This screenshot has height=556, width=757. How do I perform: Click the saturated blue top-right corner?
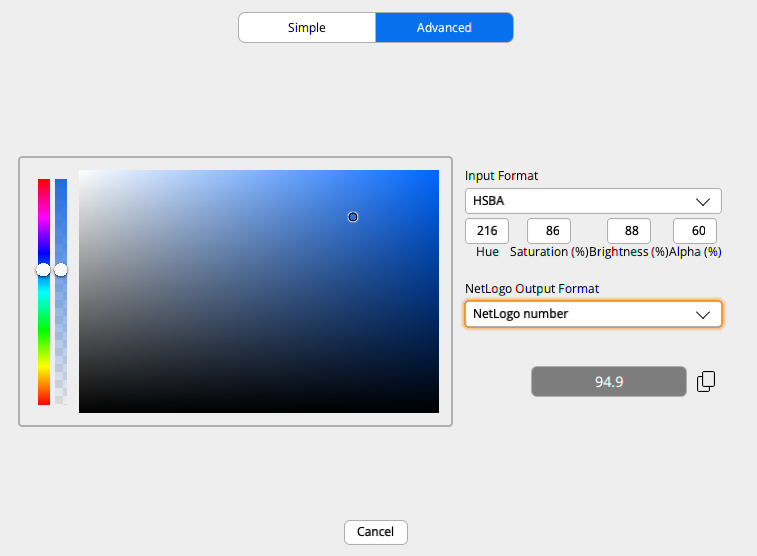(435, 174)
